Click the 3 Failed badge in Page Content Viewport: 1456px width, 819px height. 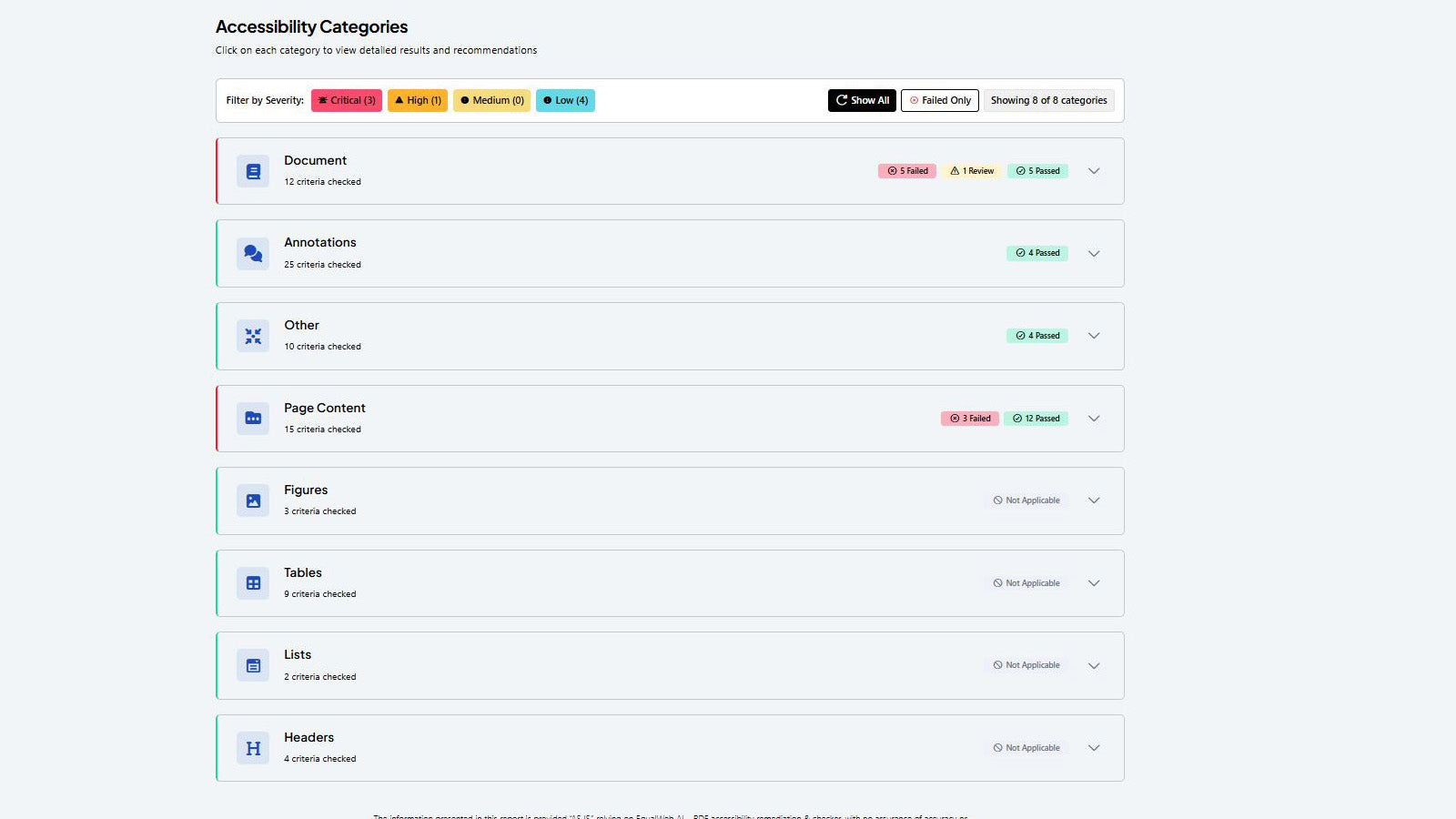(970, 419)
